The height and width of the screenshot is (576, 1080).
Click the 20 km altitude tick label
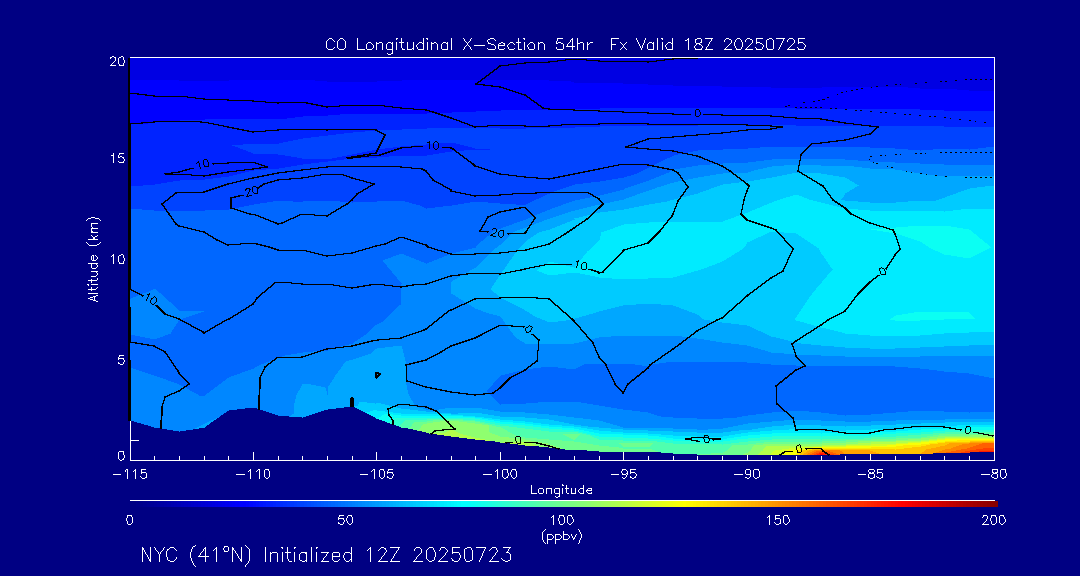click(x=117, y=60)
